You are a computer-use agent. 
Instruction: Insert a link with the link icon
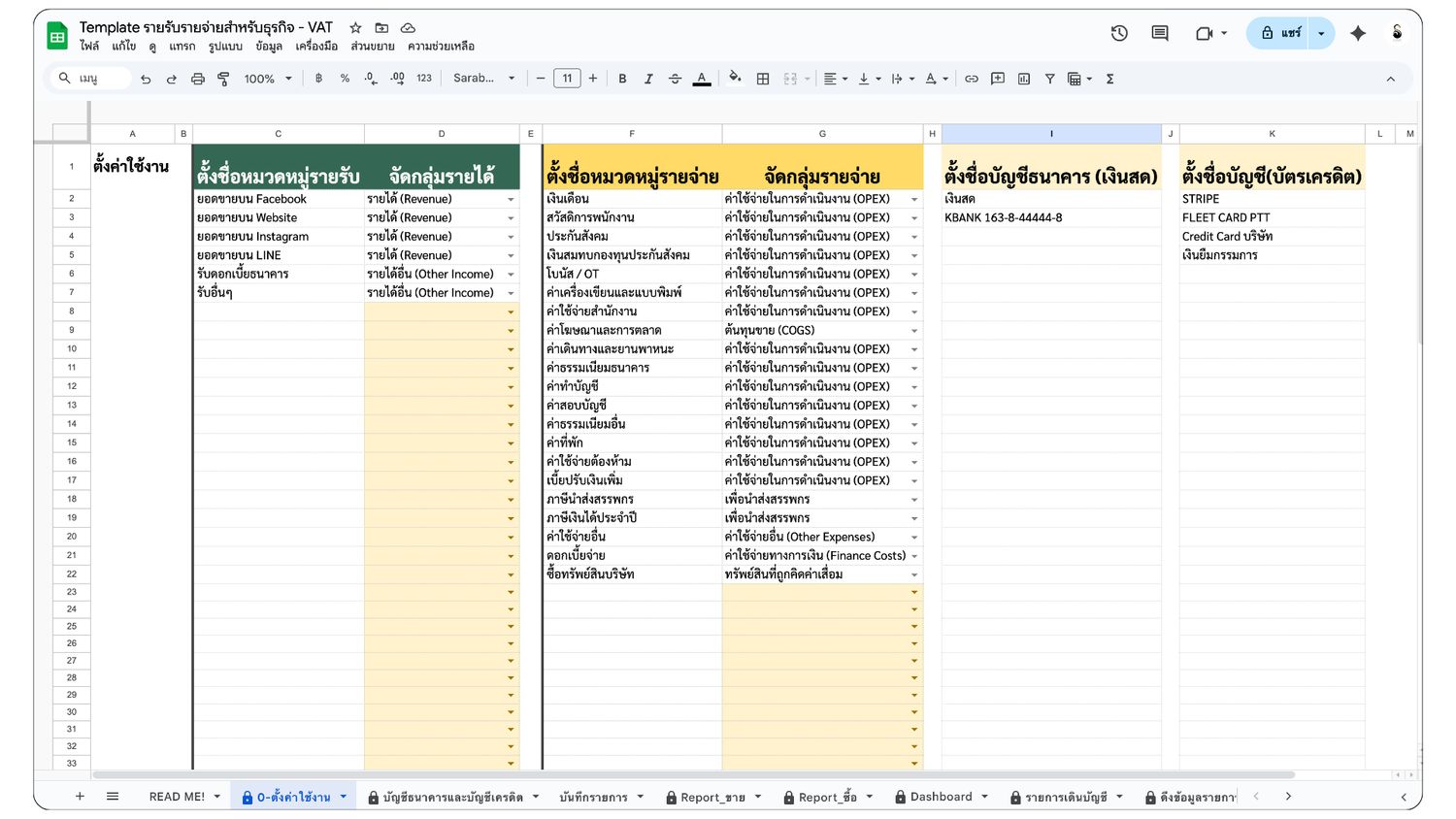coord(971,79)
